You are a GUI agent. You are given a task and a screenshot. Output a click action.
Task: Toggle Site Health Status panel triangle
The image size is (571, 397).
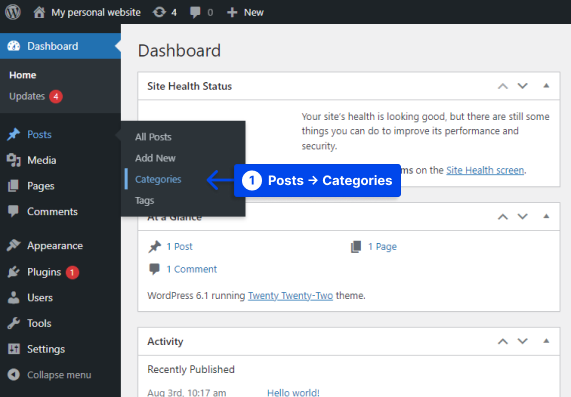point(546,86)
